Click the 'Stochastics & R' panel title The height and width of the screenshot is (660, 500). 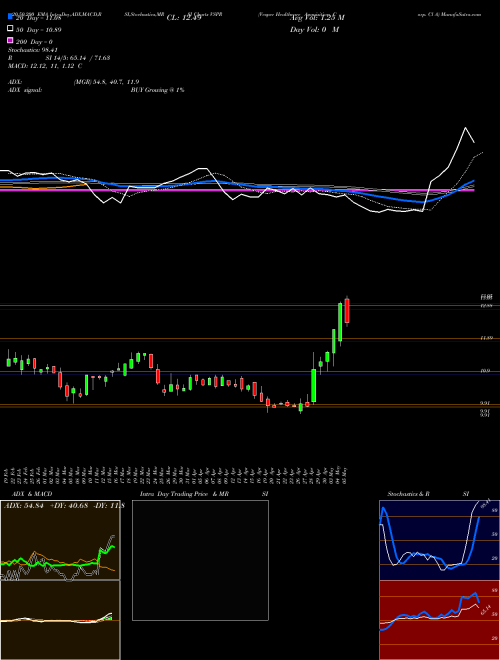pos(409,494)
